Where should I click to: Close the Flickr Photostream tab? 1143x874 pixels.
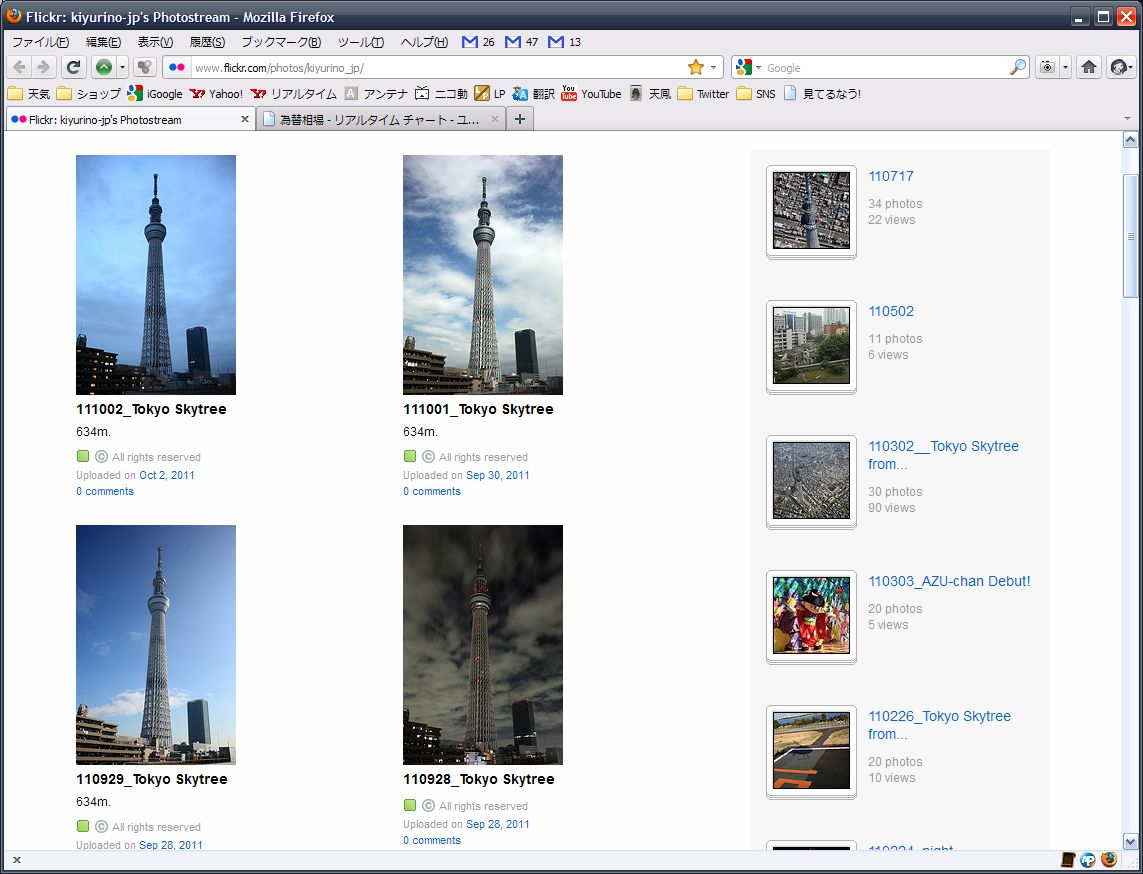245,119
